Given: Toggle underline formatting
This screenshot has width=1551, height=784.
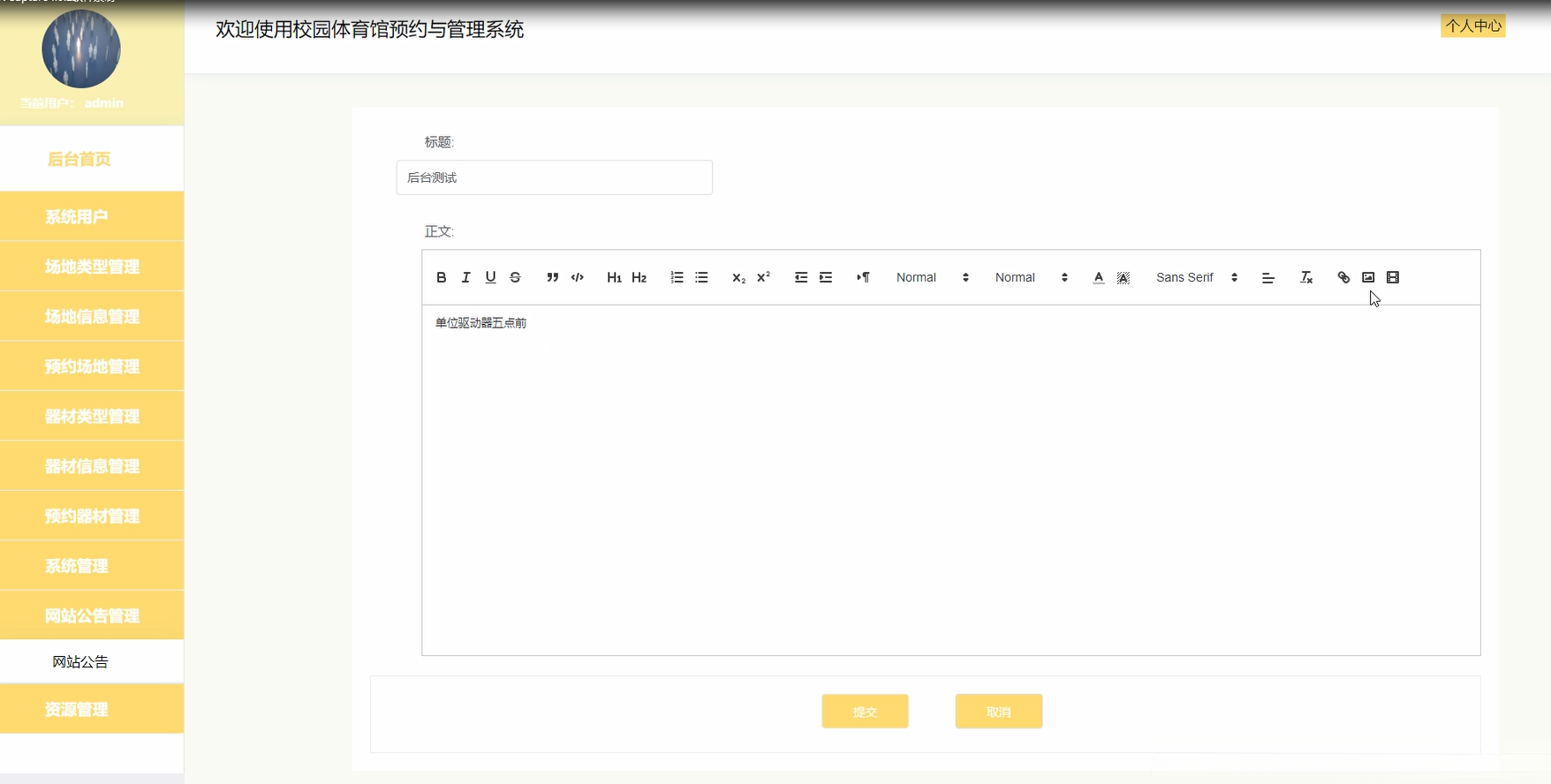Looking at the screenshot, I should click(491, 277).
